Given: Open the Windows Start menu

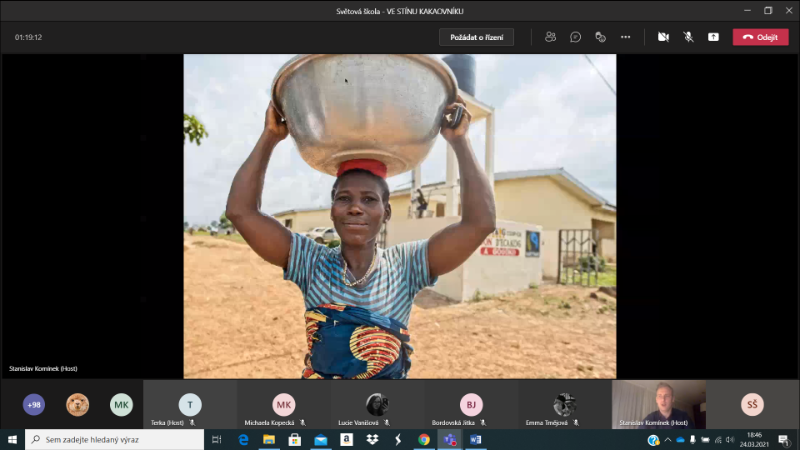Looking at the screenshot, I should click(13, 440).
